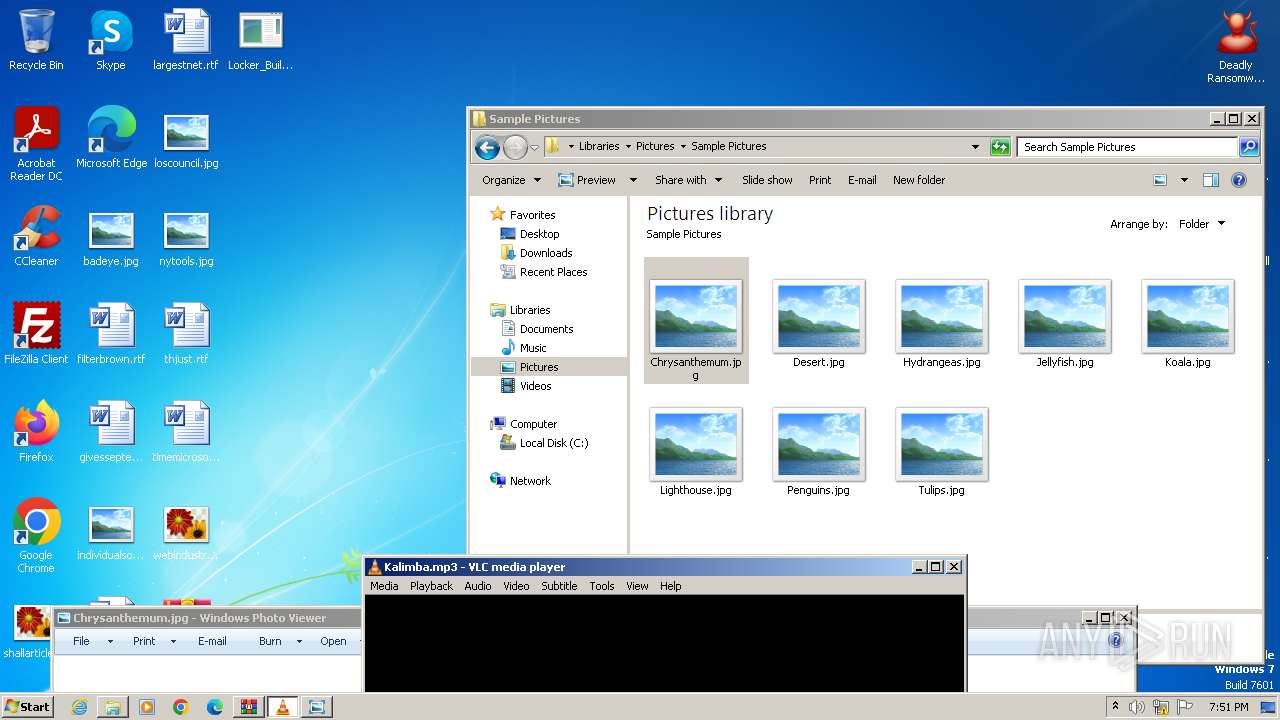The image size is (1280, 720).
Task: Click the Explorer Forward arrow button
Action: coord(515,148)
